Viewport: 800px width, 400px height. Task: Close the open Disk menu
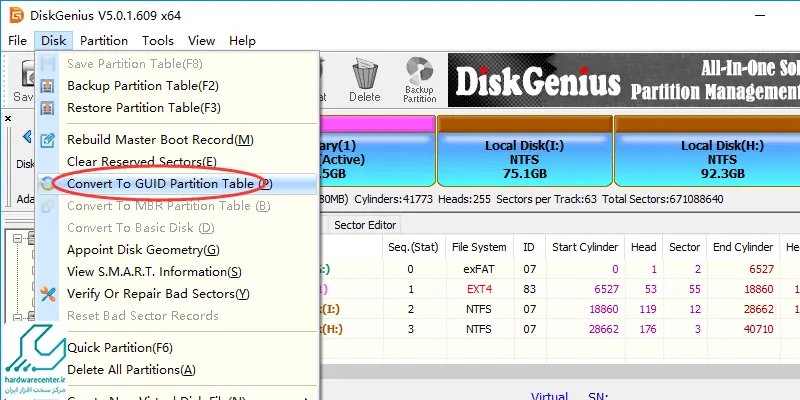tap(54, 41)
